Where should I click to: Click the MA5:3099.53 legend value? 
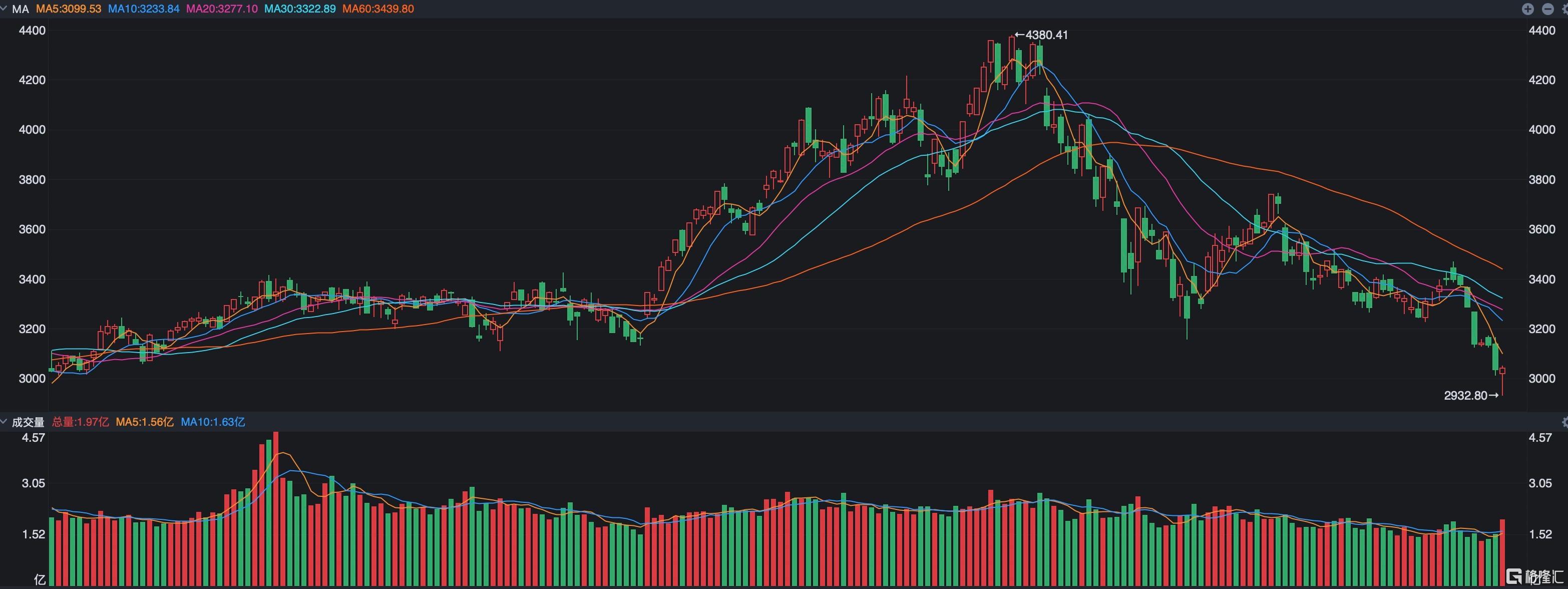tap(69, 9)
